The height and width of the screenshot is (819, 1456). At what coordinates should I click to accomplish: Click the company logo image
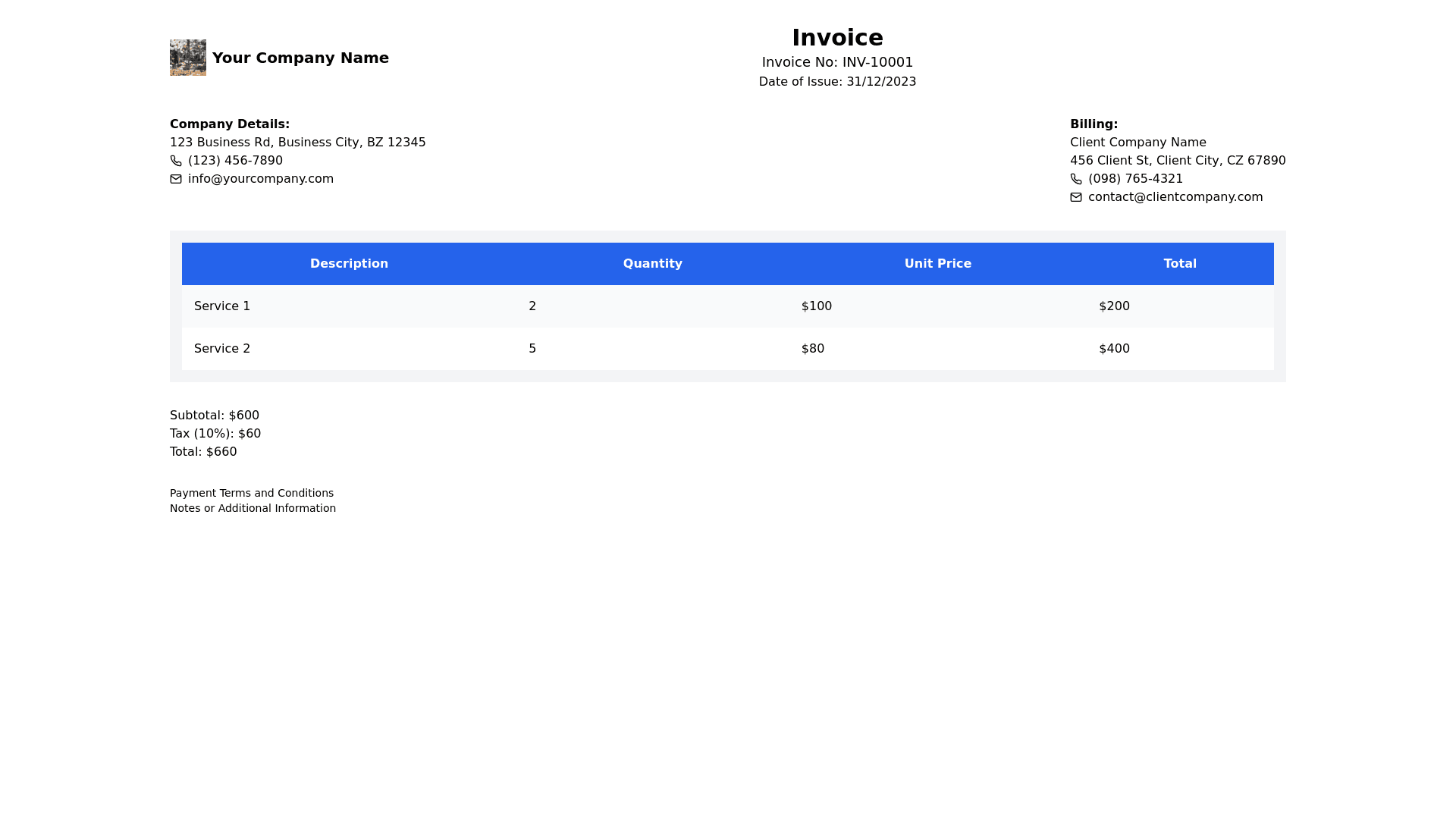point(187,58)
